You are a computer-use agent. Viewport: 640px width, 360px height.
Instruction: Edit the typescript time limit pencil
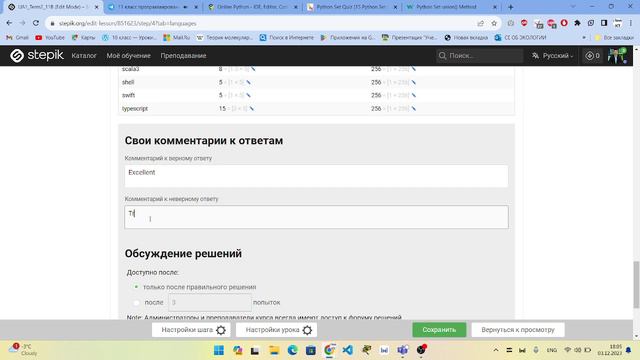click(x=252, y=109)
